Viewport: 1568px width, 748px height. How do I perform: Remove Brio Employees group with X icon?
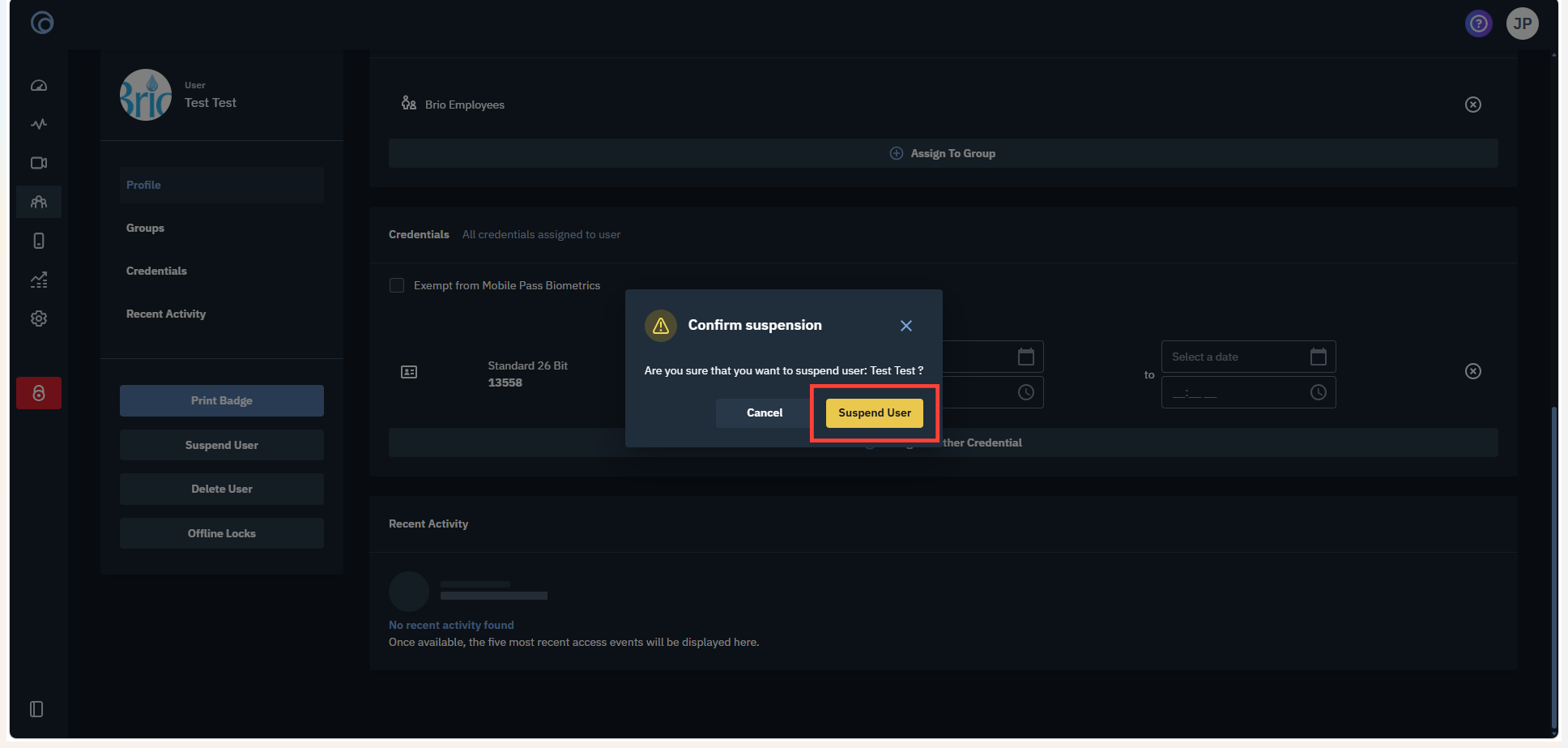1473,105
